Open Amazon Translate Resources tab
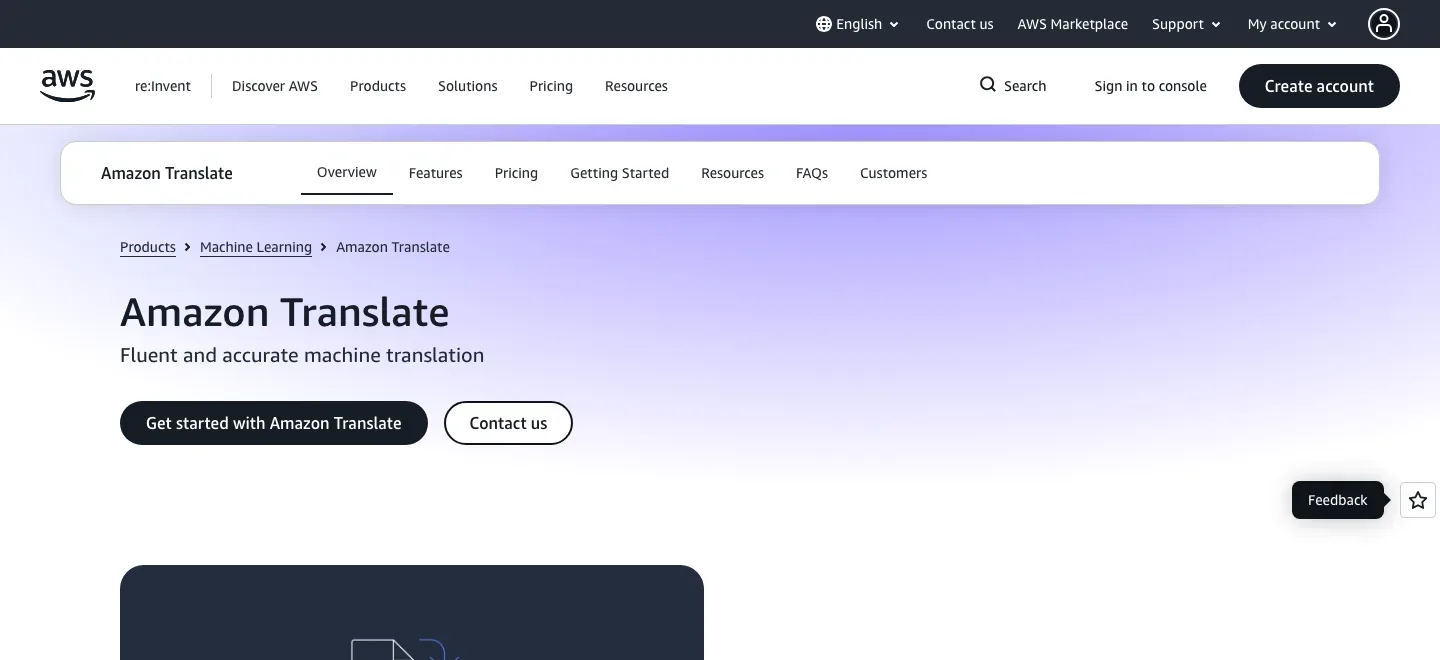The width and height of the screenshot is (1440, 660). [732, 173]
